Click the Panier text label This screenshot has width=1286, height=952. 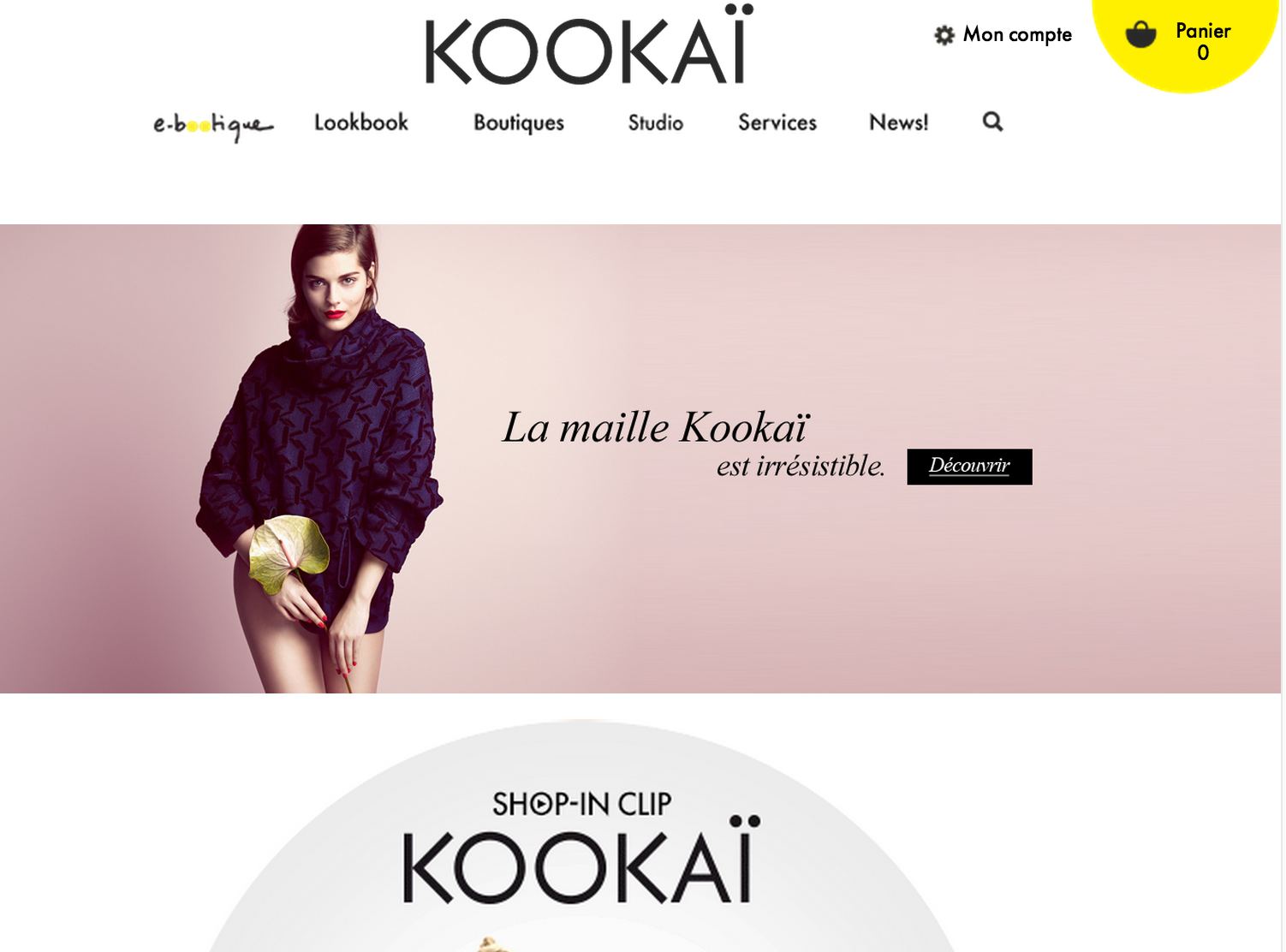[x=1203, y=31]
